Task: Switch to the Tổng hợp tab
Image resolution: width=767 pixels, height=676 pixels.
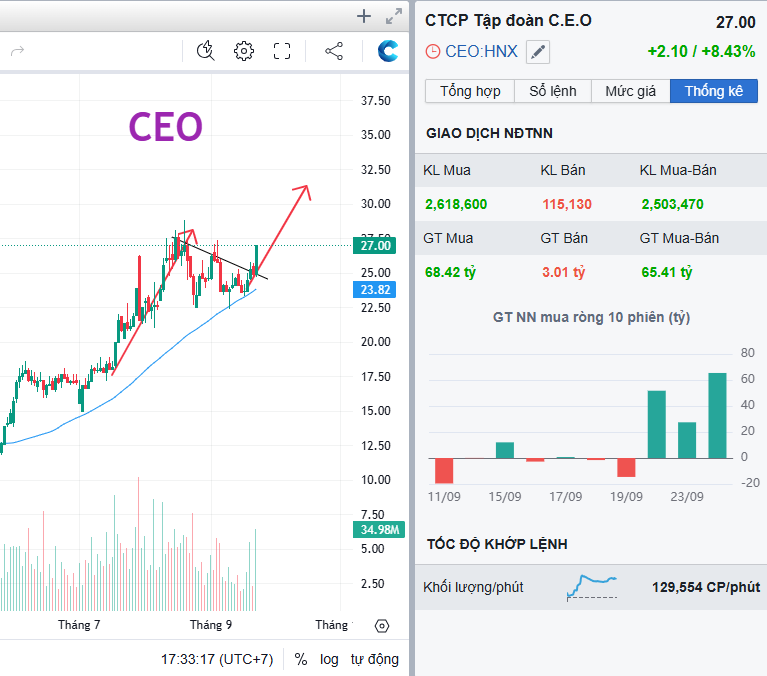Action: click(x=470, y=91)
